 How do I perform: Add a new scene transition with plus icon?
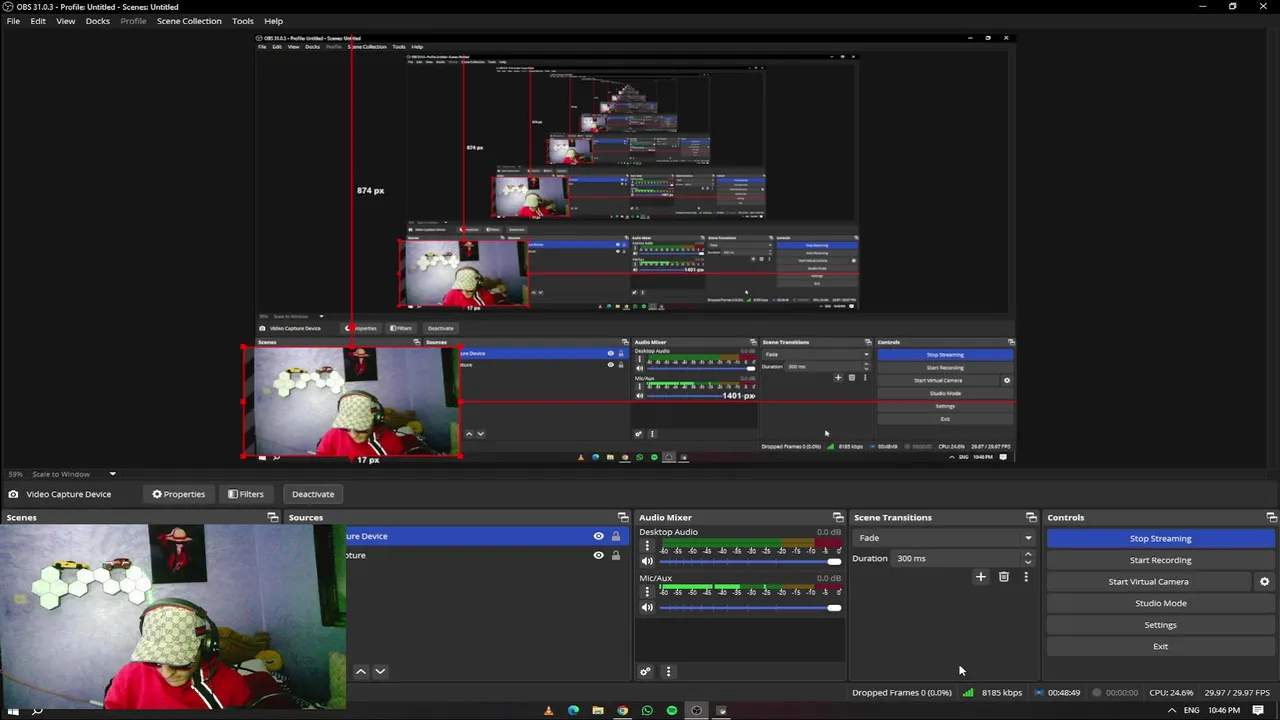coord(980,577)
